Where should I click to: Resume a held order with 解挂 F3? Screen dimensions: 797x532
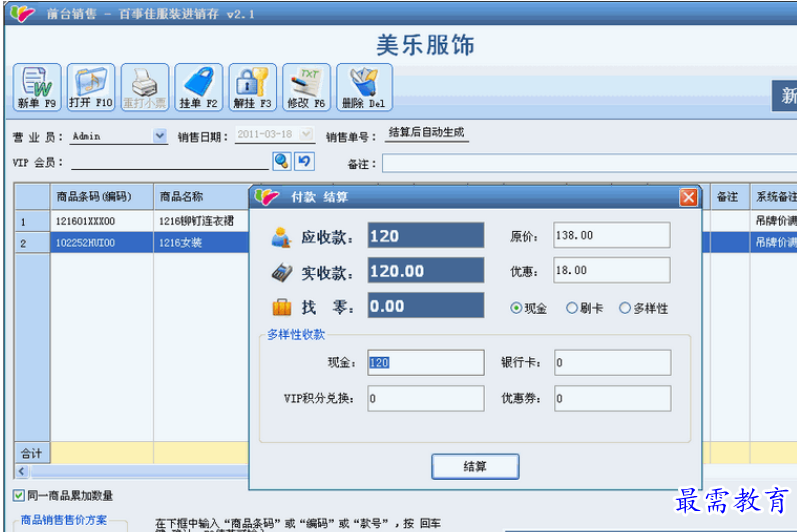(253, 87)
